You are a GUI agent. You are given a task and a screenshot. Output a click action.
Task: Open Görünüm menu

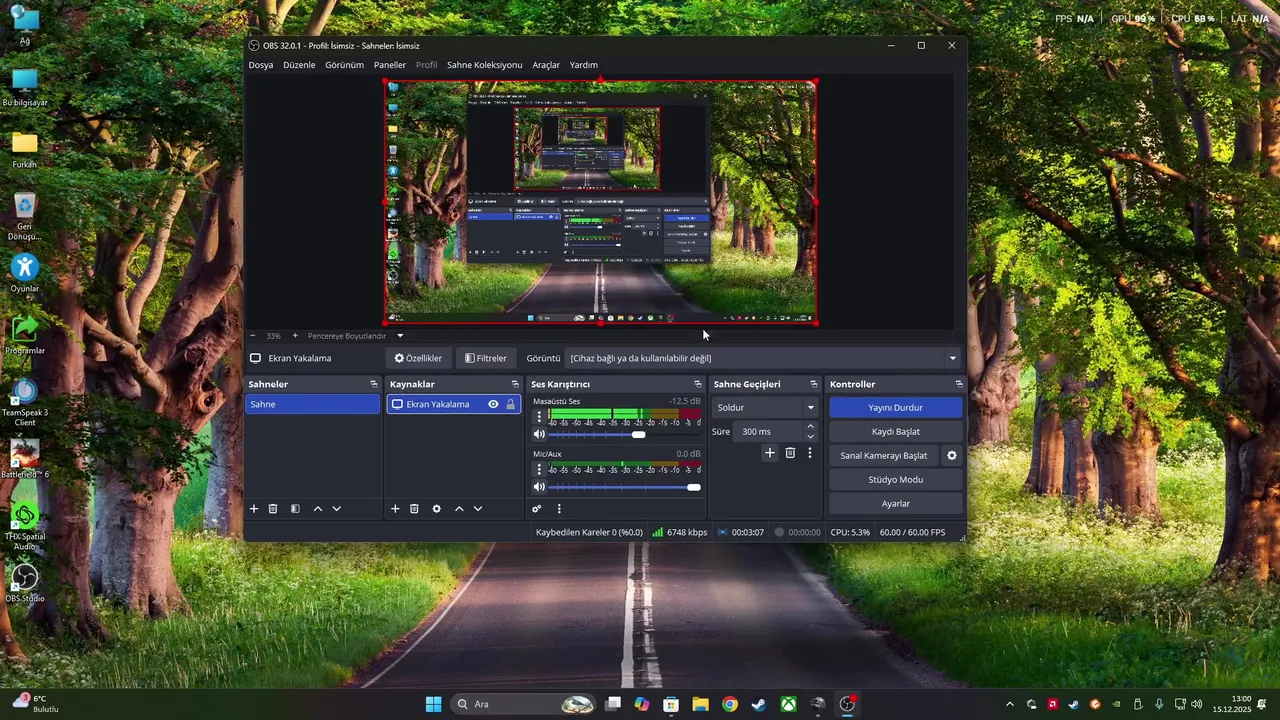344,65
